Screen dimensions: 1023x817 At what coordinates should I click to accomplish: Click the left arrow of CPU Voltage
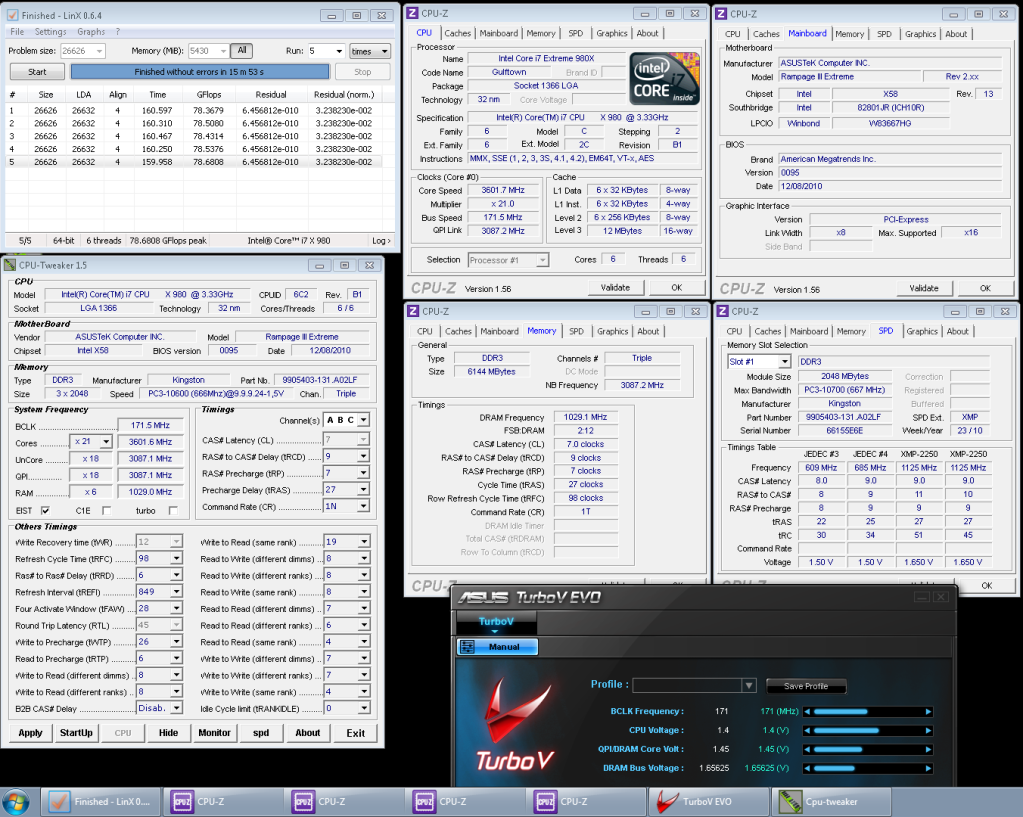click(x=808, y=730)
